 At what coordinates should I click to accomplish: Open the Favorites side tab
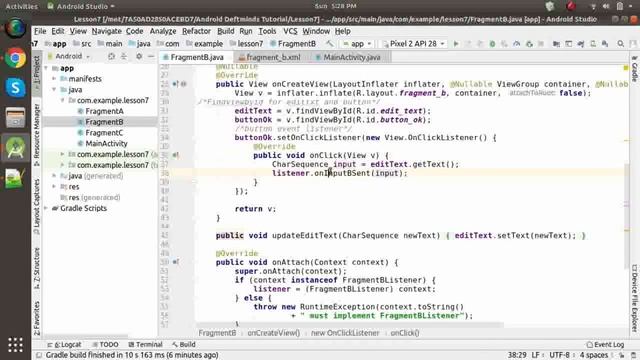37,318
